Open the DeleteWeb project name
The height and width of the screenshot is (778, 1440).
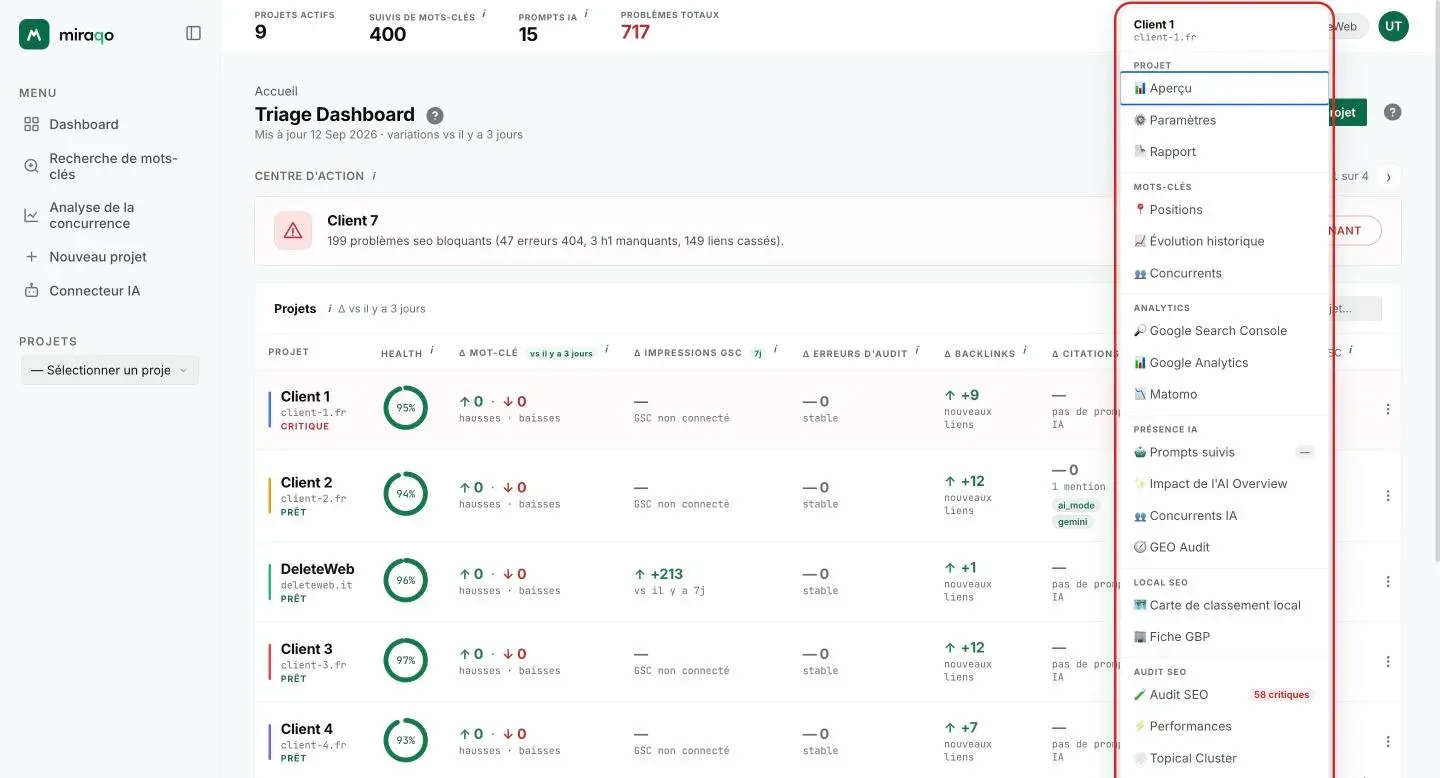[x=317, y=569]
